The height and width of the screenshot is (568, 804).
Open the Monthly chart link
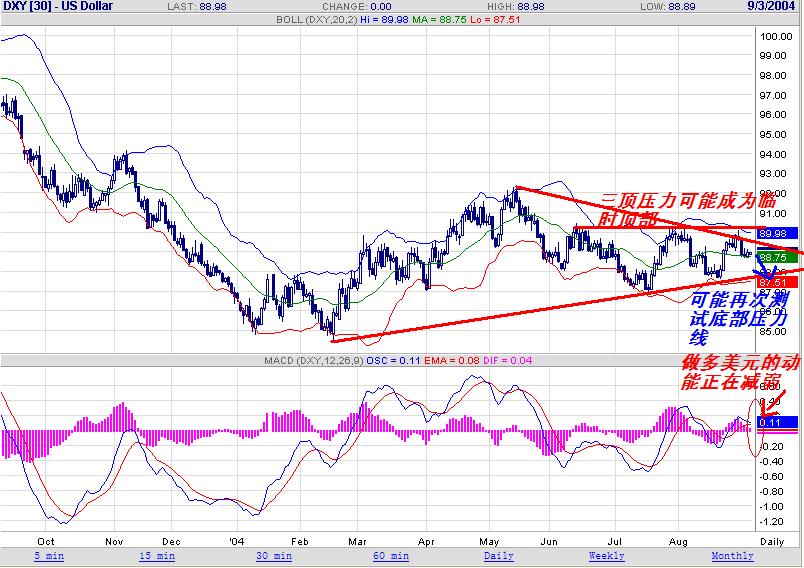pyautogui.click(x=732, y=556)
